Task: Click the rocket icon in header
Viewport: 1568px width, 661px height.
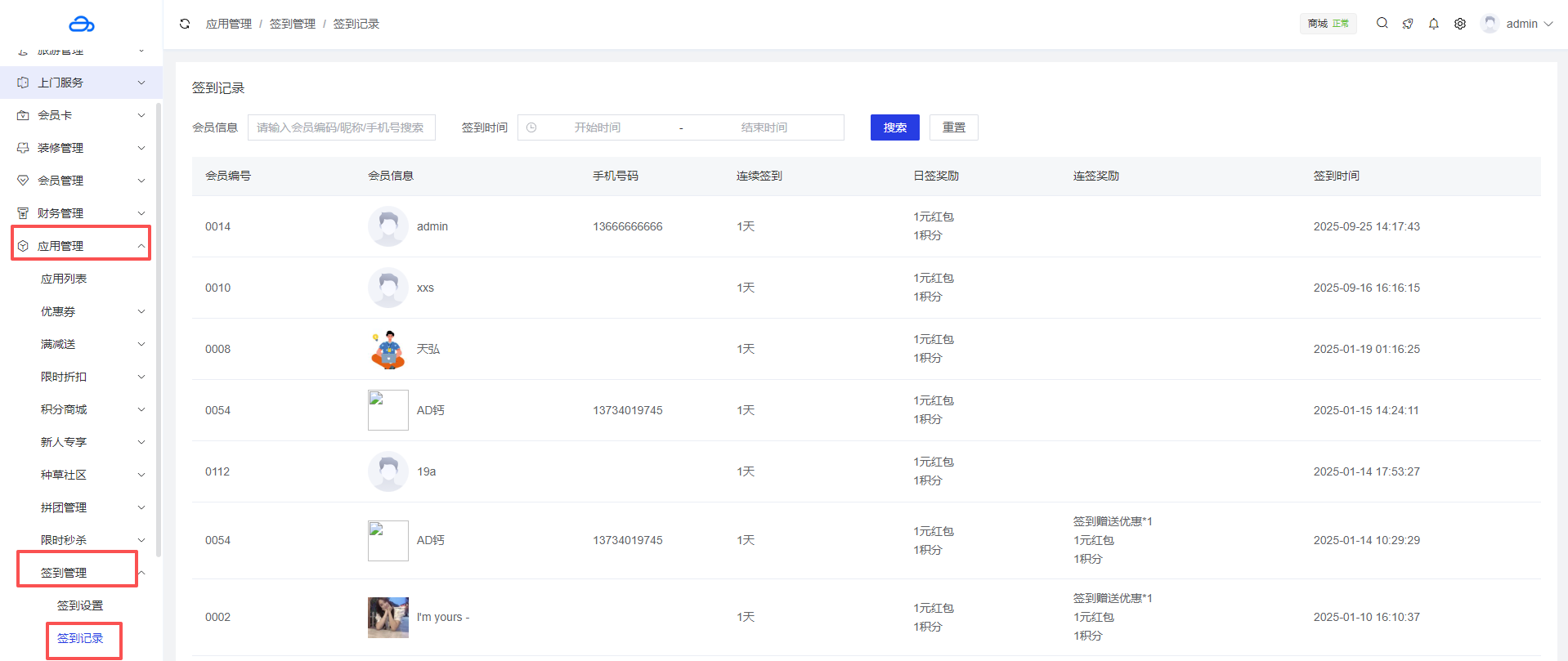Action: click(x=1408, y=24)
